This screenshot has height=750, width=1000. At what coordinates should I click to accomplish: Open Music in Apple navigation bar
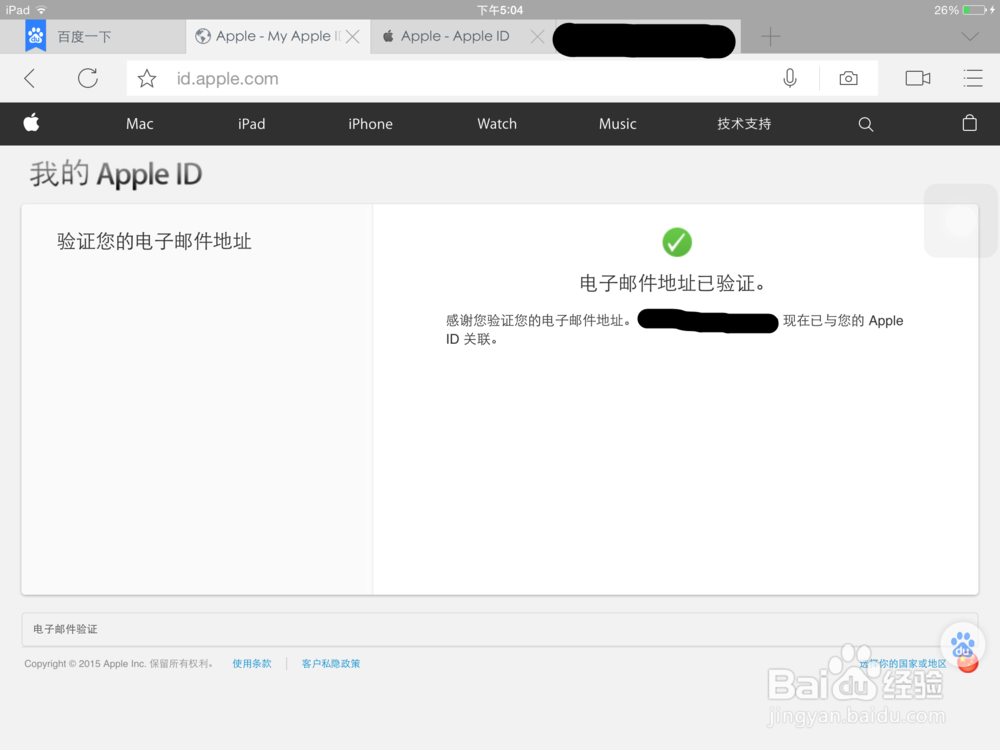click(x=617, y=124)
